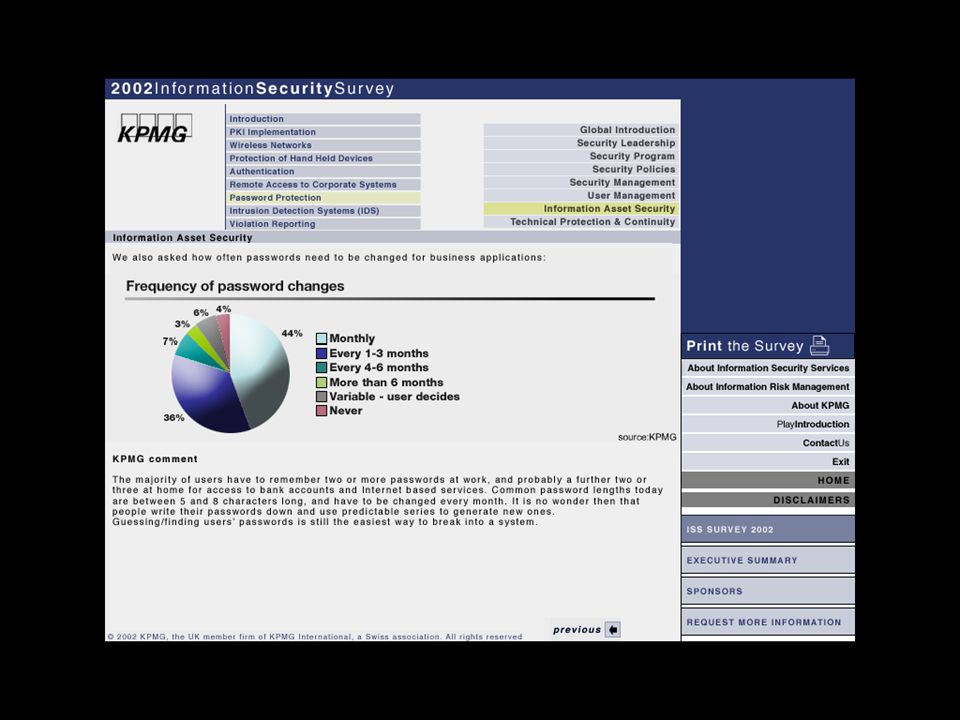Image resolution: width=960 pixels, height=720 pixels.
Task: Select Remote Access to Corporate Systems
Action: tap(323, 184)
